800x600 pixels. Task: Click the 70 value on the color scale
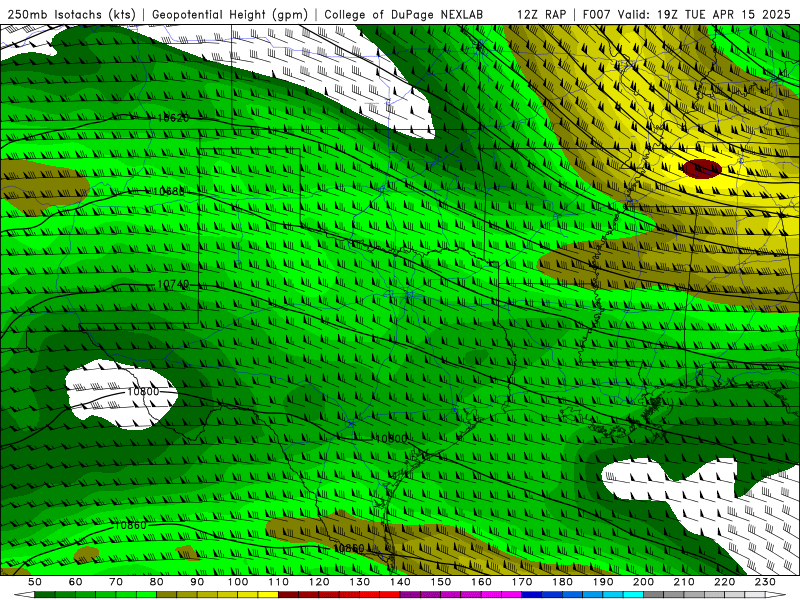pyautogui.click(x=116, y=582)
